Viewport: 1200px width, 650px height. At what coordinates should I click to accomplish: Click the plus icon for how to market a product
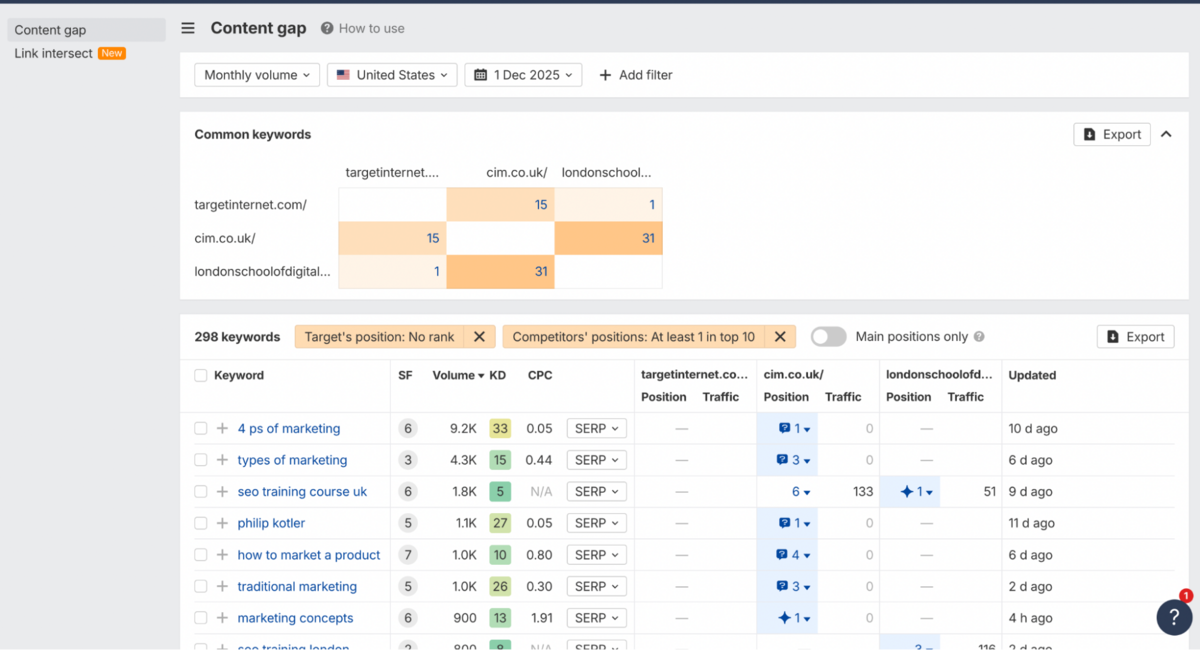pyautogui.click(x=222, y=555)
